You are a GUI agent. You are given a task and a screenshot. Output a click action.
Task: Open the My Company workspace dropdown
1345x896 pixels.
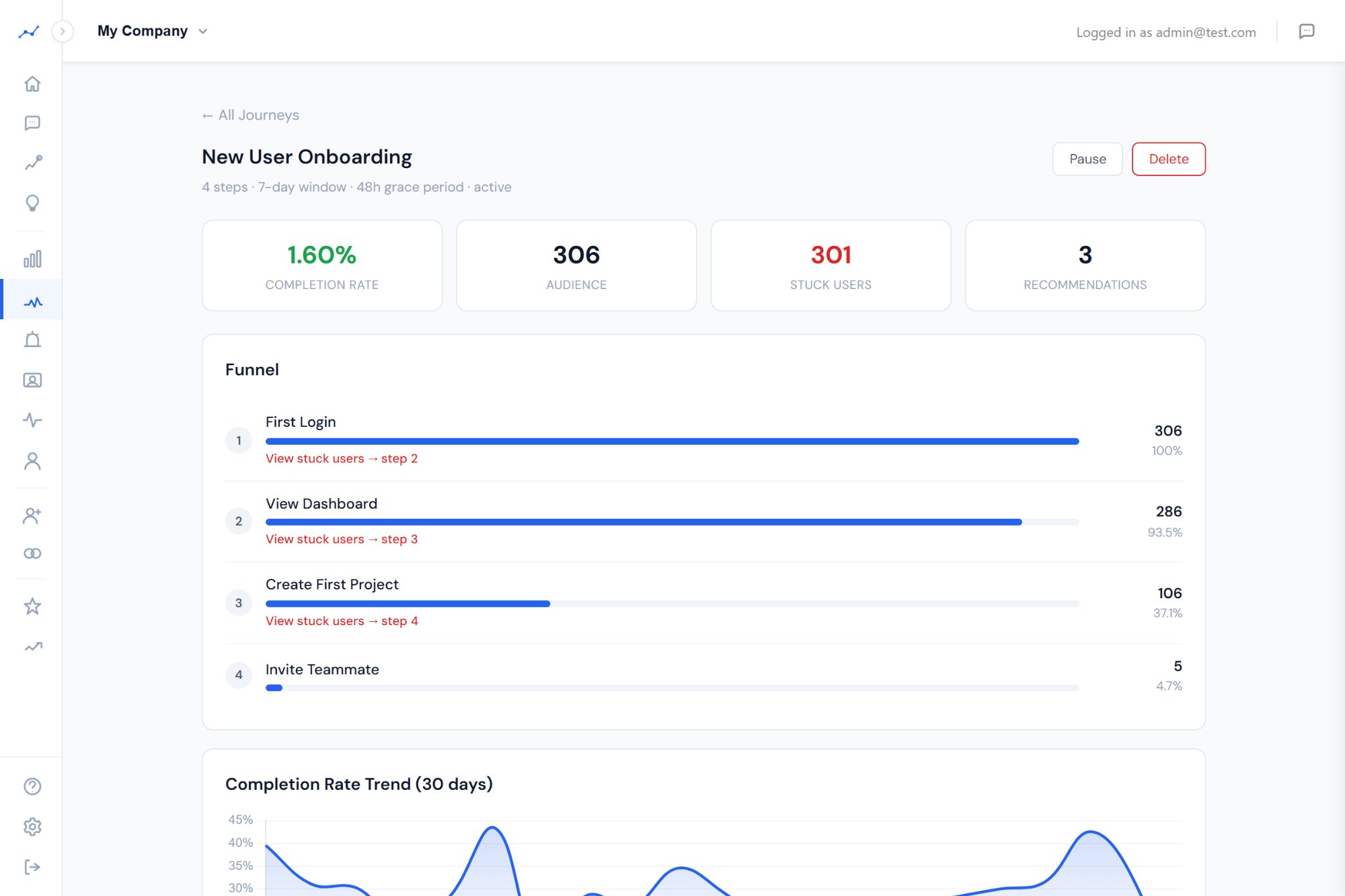(153, 31)
